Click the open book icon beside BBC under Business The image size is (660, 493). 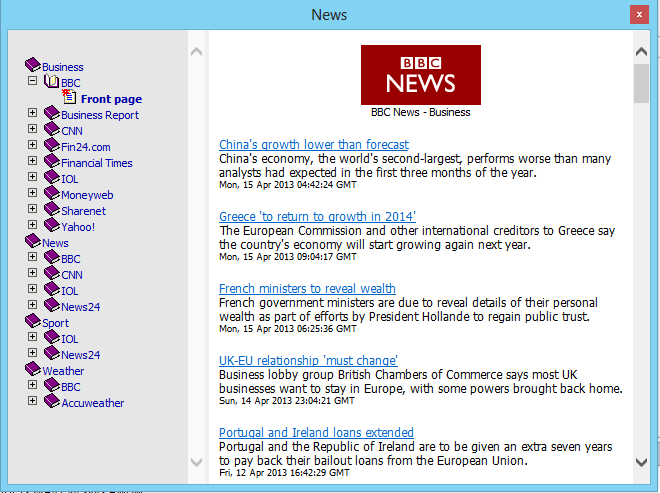tap(51, 82)
